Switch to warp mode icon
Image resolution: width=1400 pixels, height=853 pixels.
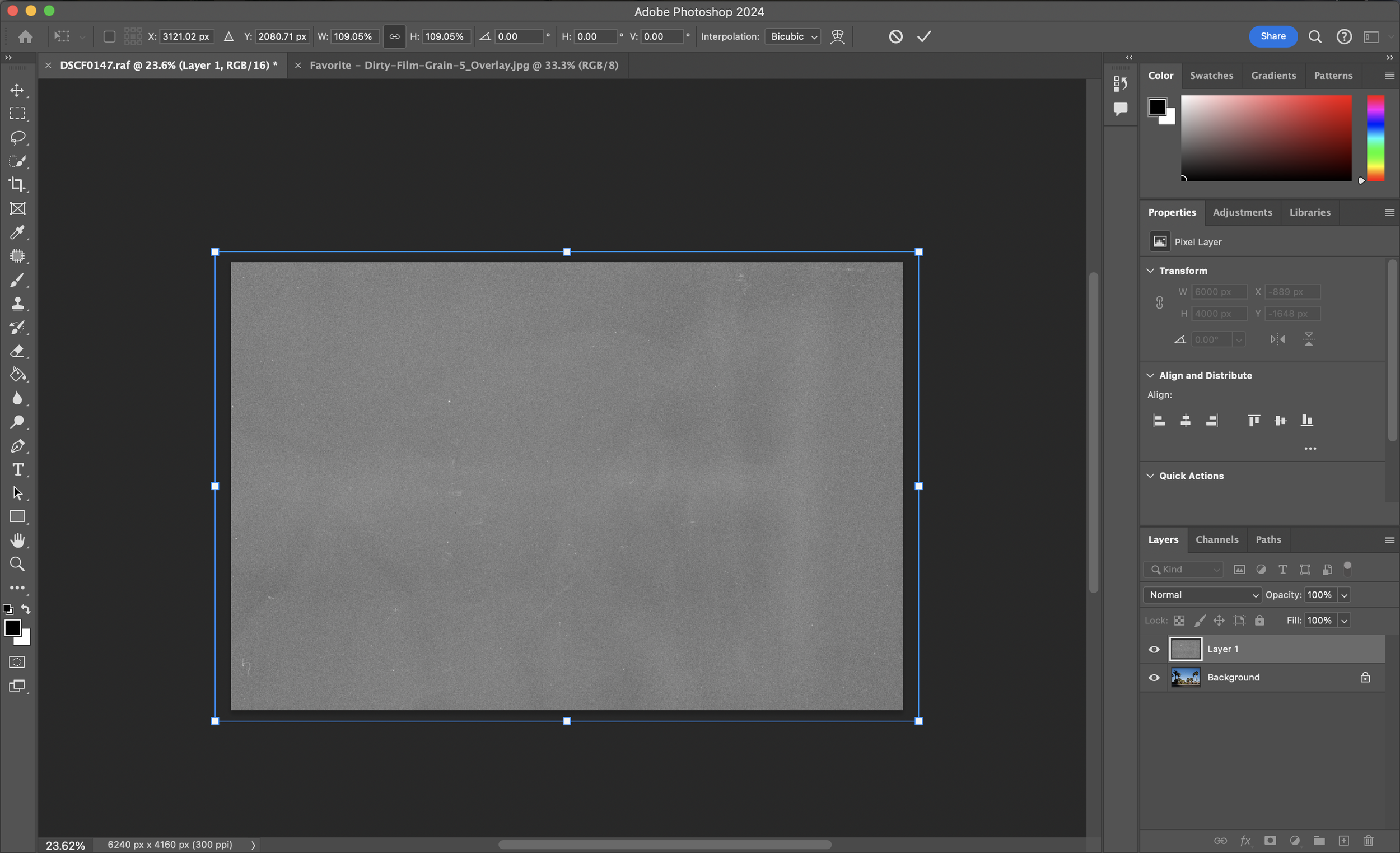(x=838, y=36)
